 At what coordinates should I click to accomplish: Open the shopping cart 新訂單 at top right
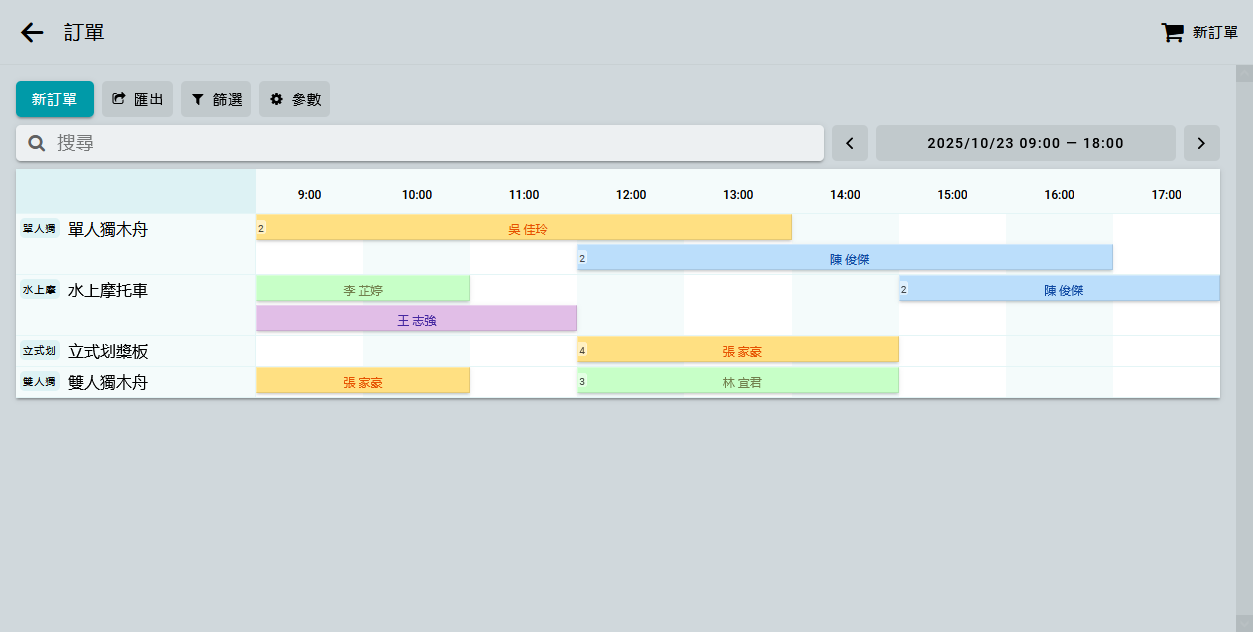click(x=1199, y=32)
